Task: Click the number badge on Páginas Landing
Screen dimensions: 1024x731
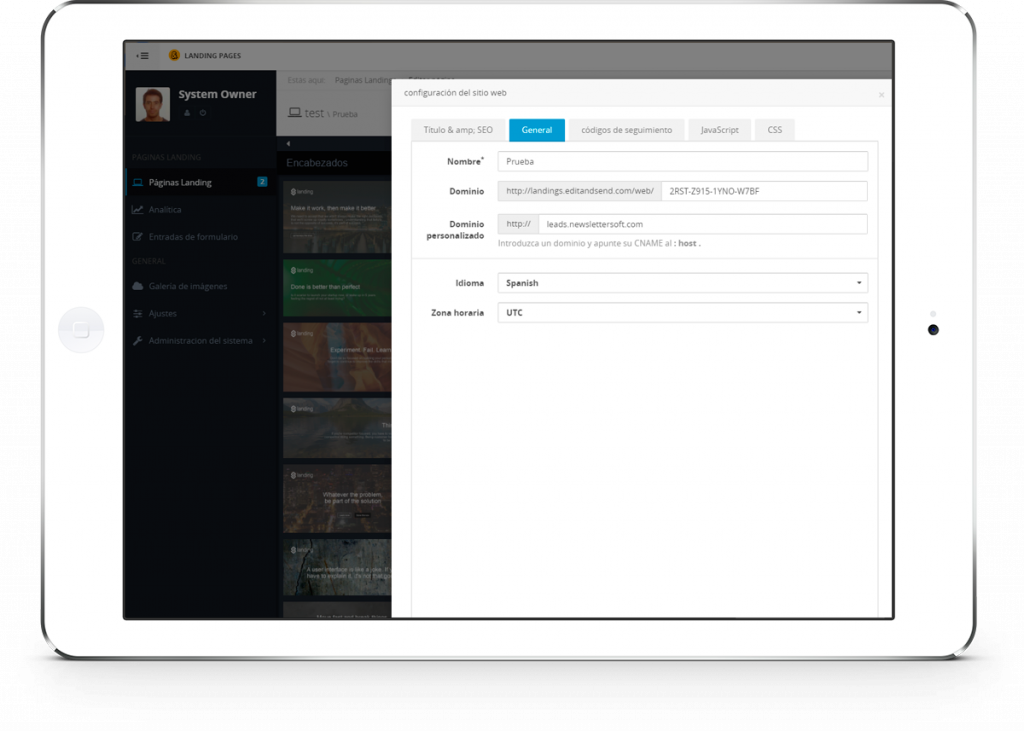Action: (x=262, y=182)
